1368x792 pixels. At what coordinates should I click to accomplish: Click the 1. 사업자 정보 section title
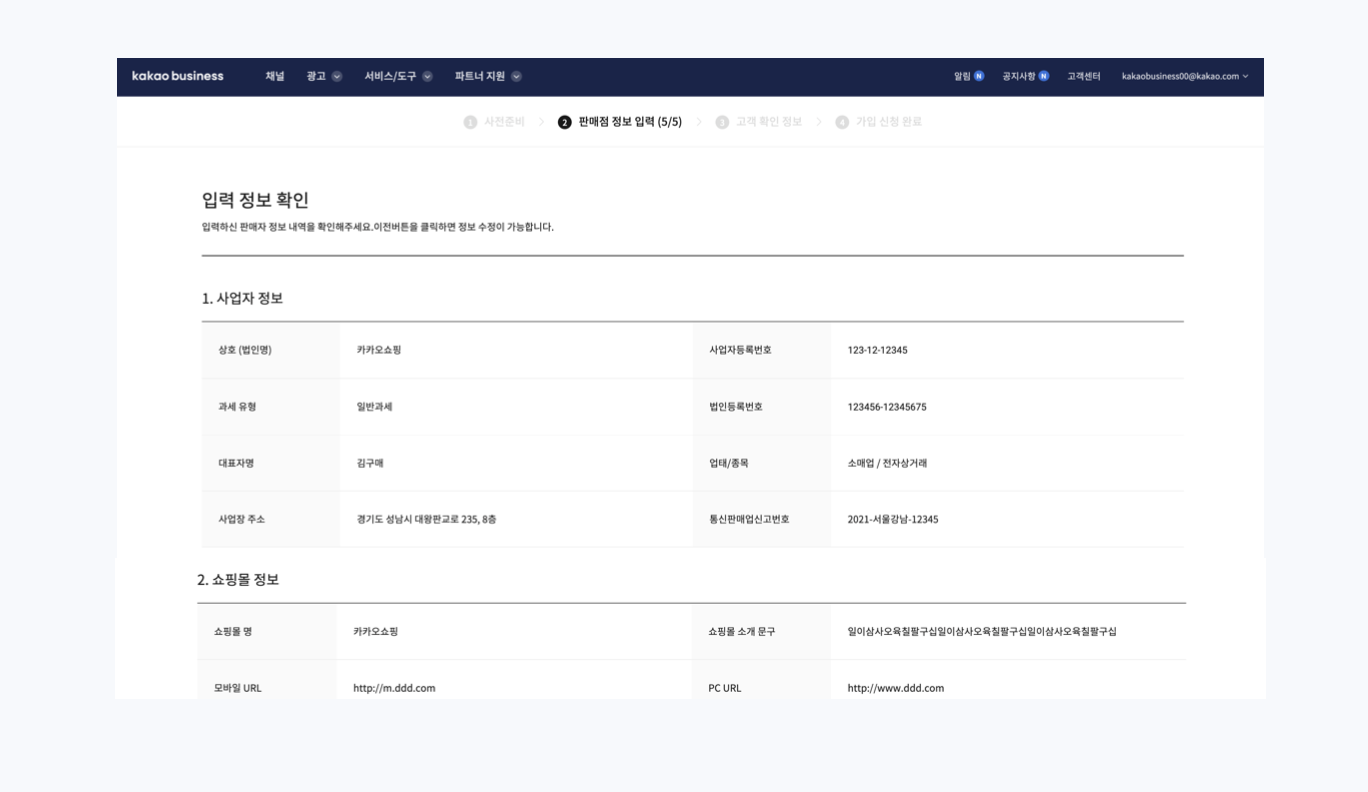242,298
